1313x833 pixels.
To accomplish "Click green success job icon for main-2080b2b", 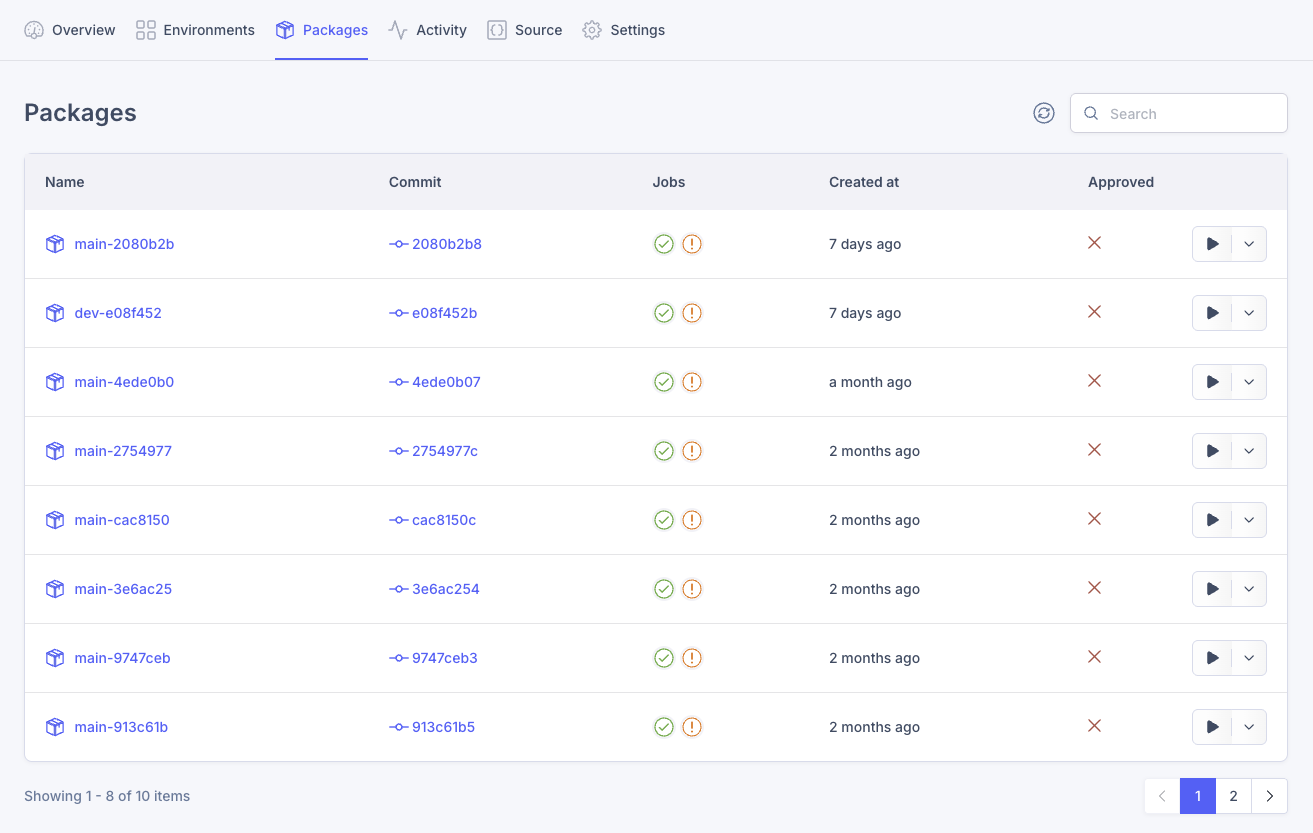I will click(x=663, y=244).
